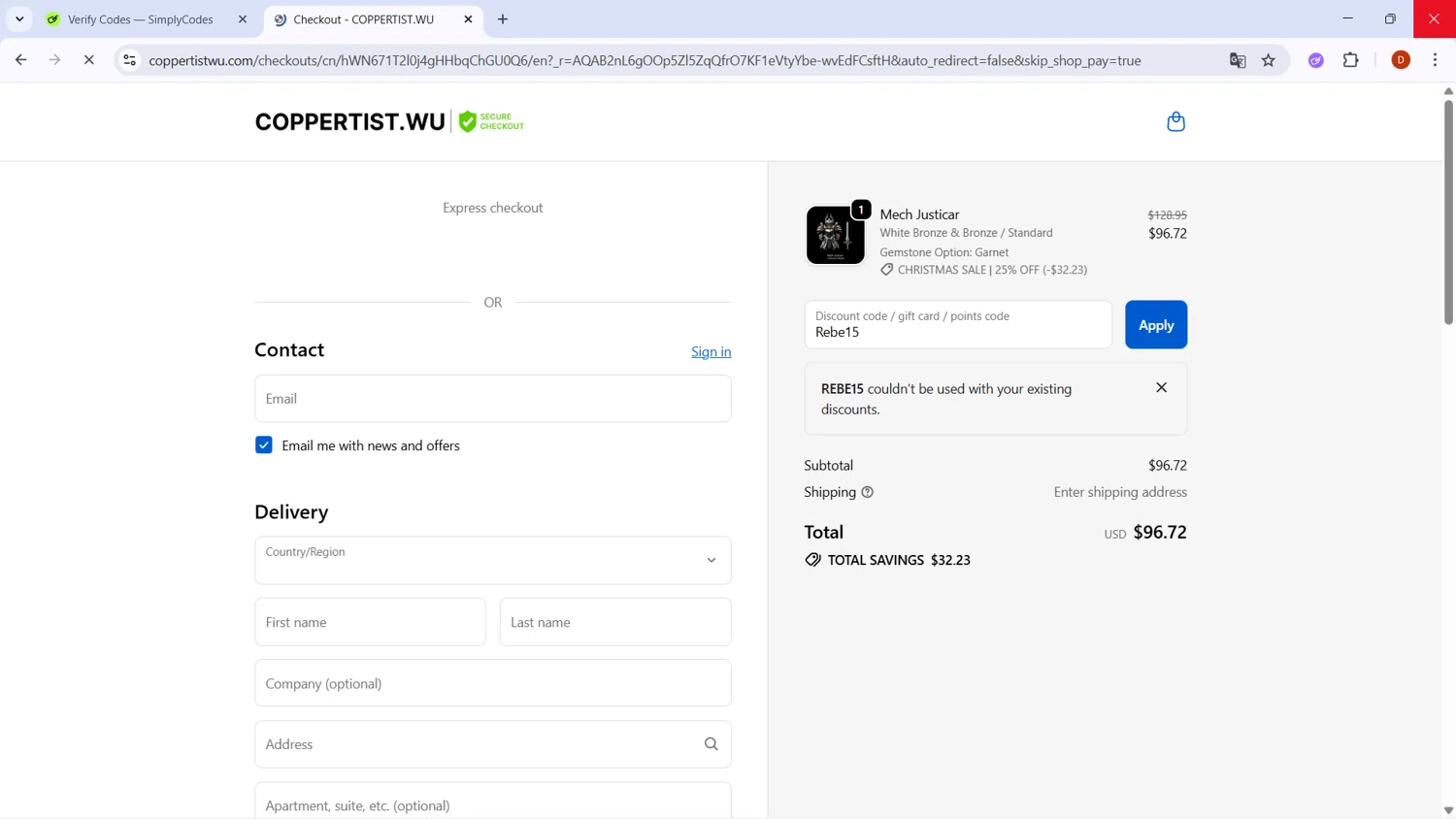
Task: Open the shopping bag cart icon
Action: tap(1175, 121)
